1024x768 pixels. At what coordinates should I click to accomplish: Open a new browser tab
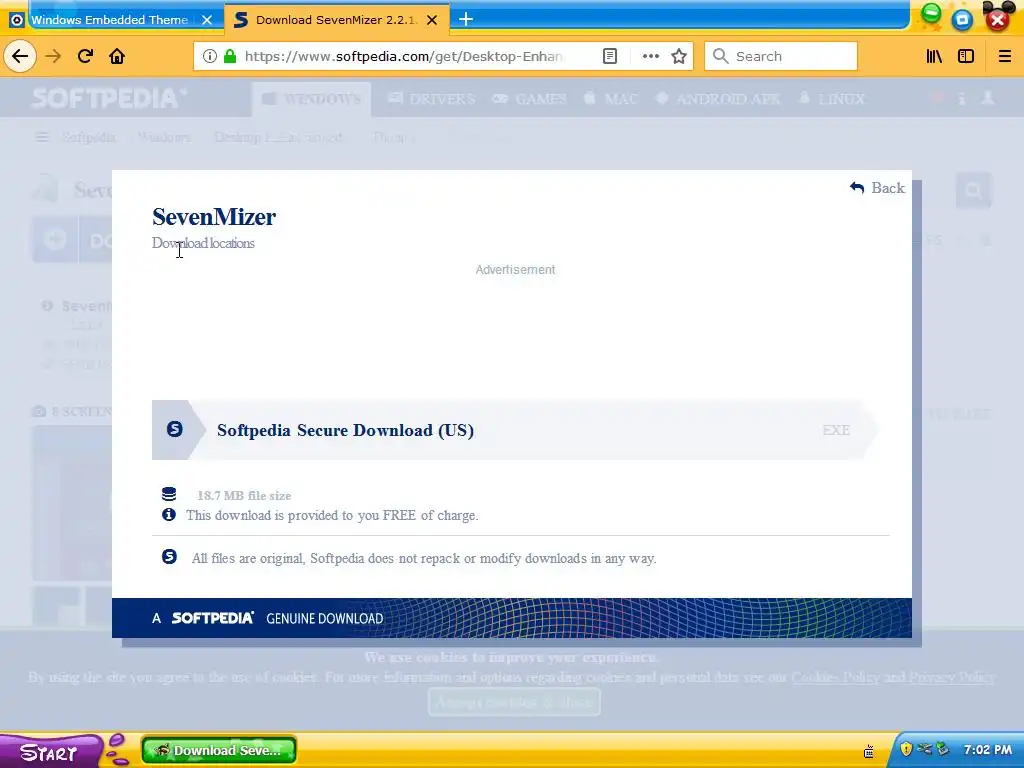tap(466, 20)
